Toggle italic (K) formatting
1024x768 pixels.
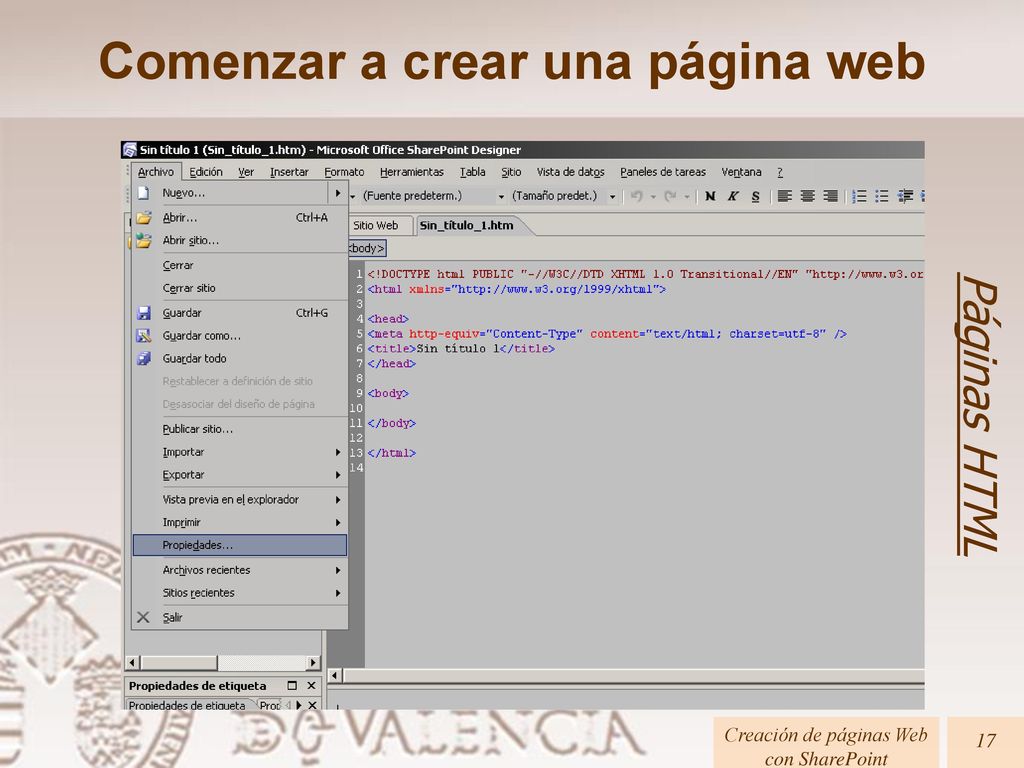pos(733,196)
